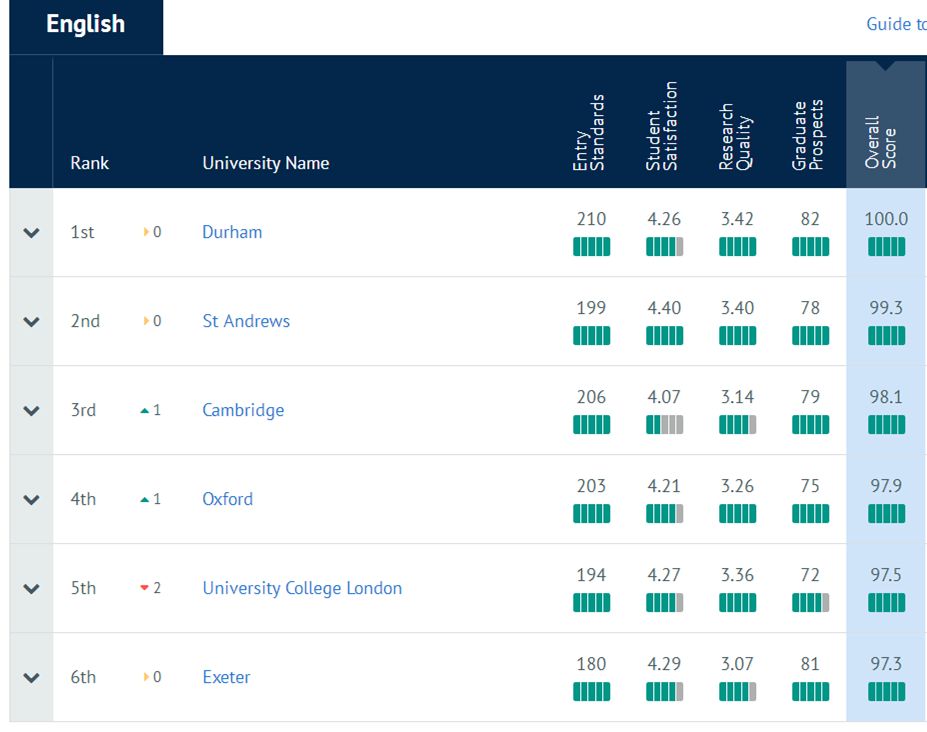Open the Exeter university link
Viewport: 927px width, 732px height.
point(226,677)
